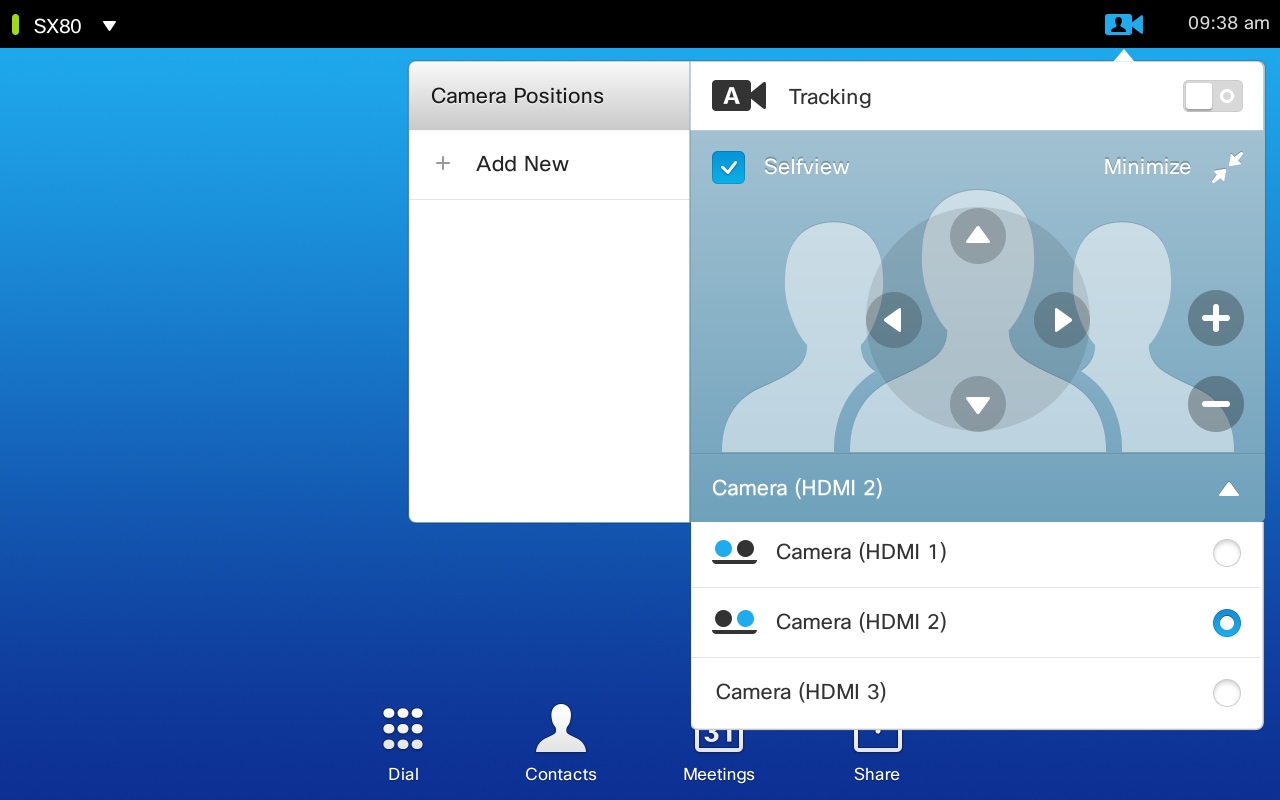Viewport: 1280px width, 800px height.
Task: Open the Dial keypad icon
Action: click(403, 729)
